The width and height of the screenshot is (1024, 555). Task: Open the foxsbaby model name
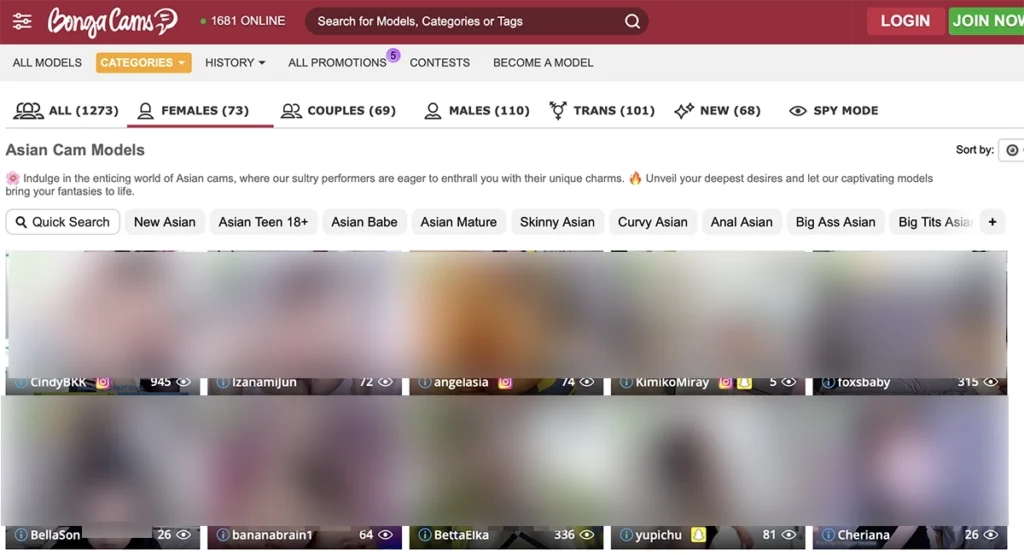click(x=863, y=383)
